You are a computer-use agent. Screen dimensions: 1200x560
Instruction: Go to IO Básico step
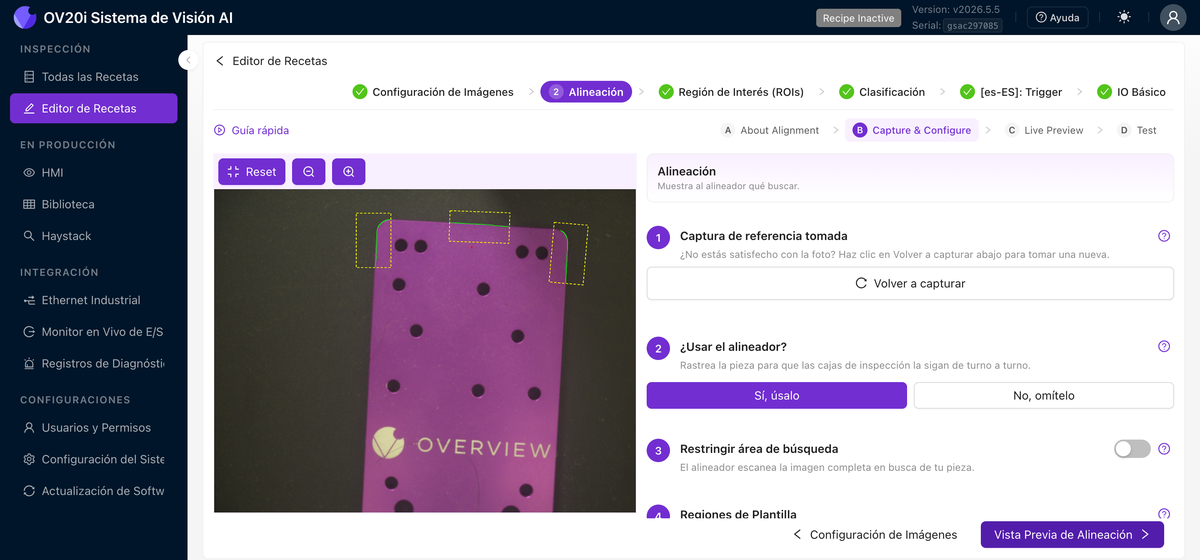[1131, 92]
